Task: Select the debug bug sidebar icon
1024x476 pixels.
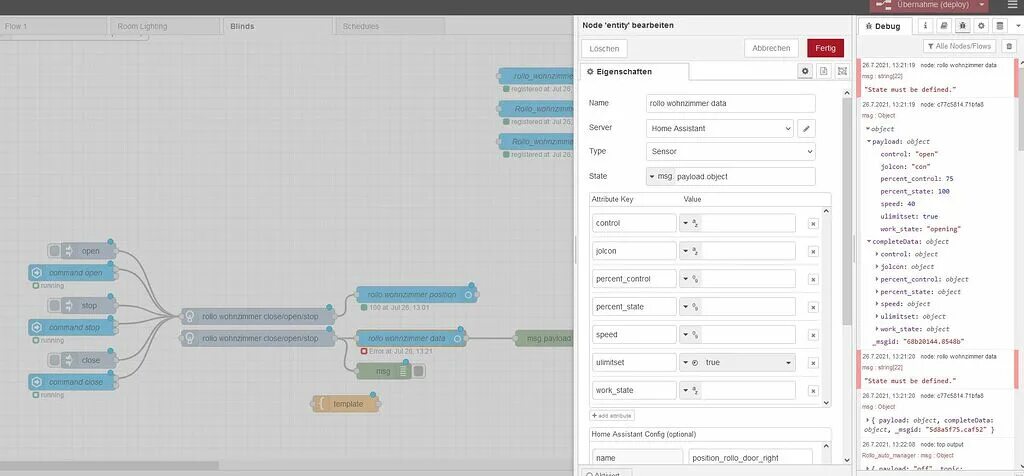Action: click(962, 25)
